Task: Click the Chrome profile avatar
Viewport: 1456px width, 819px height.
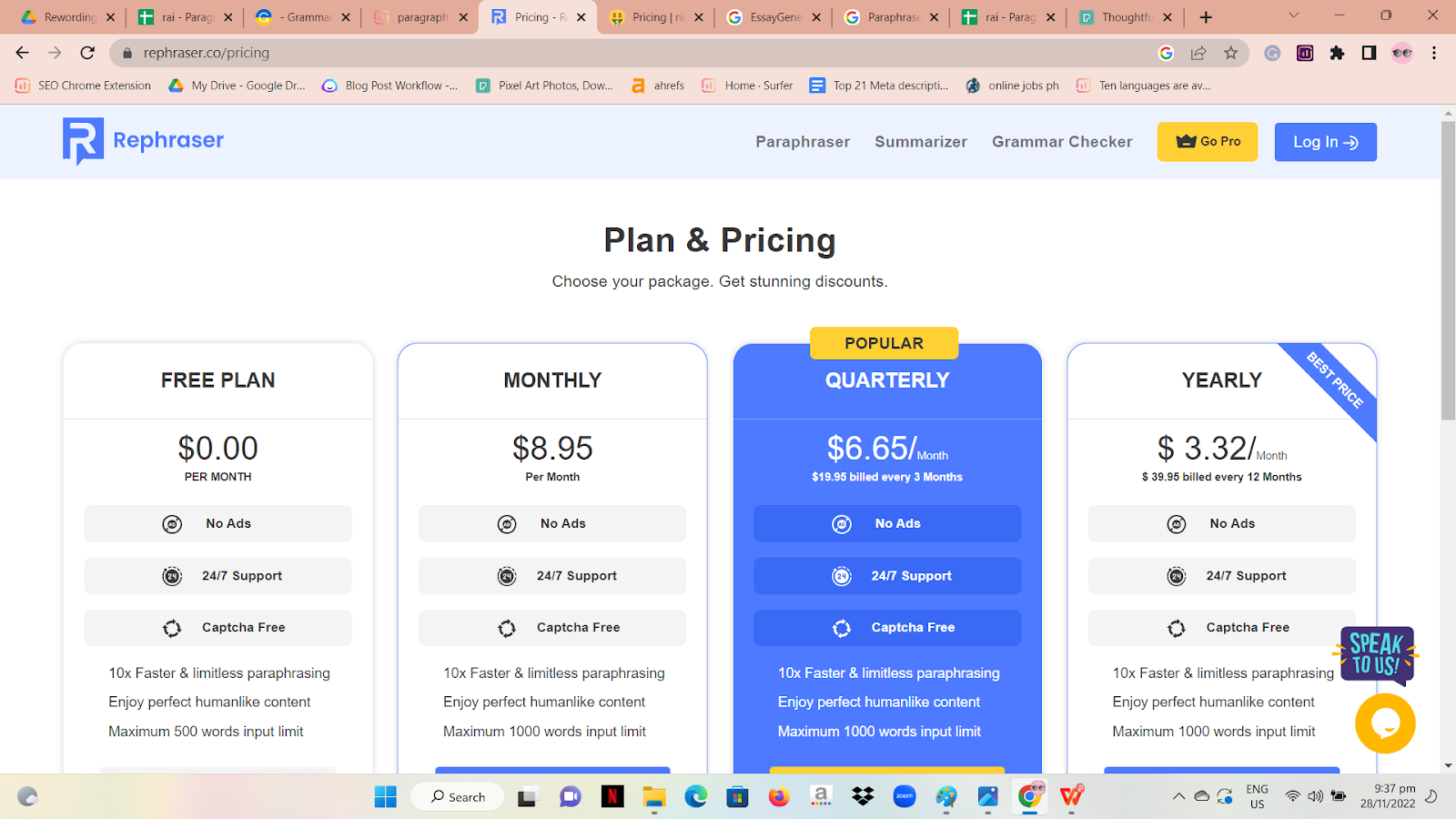Action: [x=1402, y=53]
